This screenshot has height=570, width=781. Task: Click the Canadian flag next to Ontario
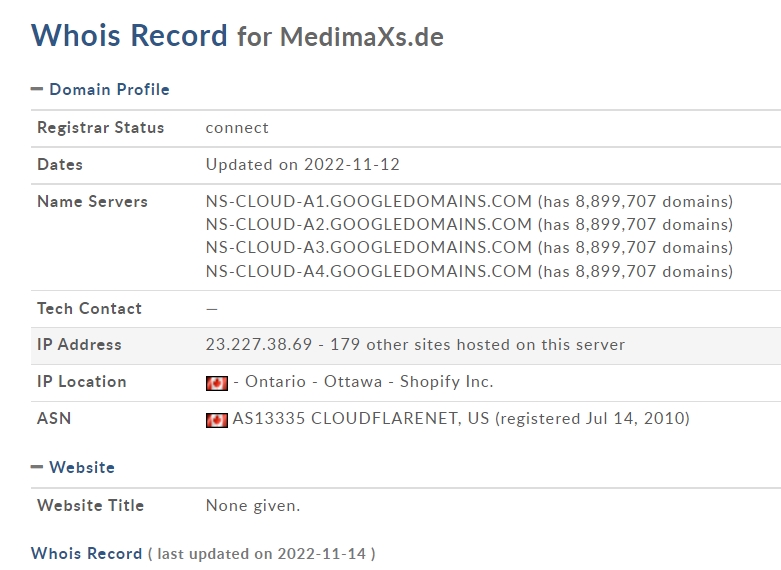coord(217,383)
